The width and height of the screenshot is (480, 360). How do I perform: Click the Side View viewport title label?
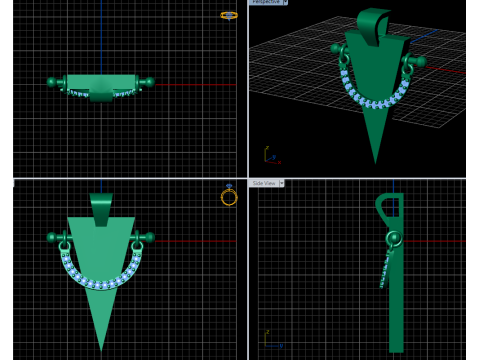(264, 183)
